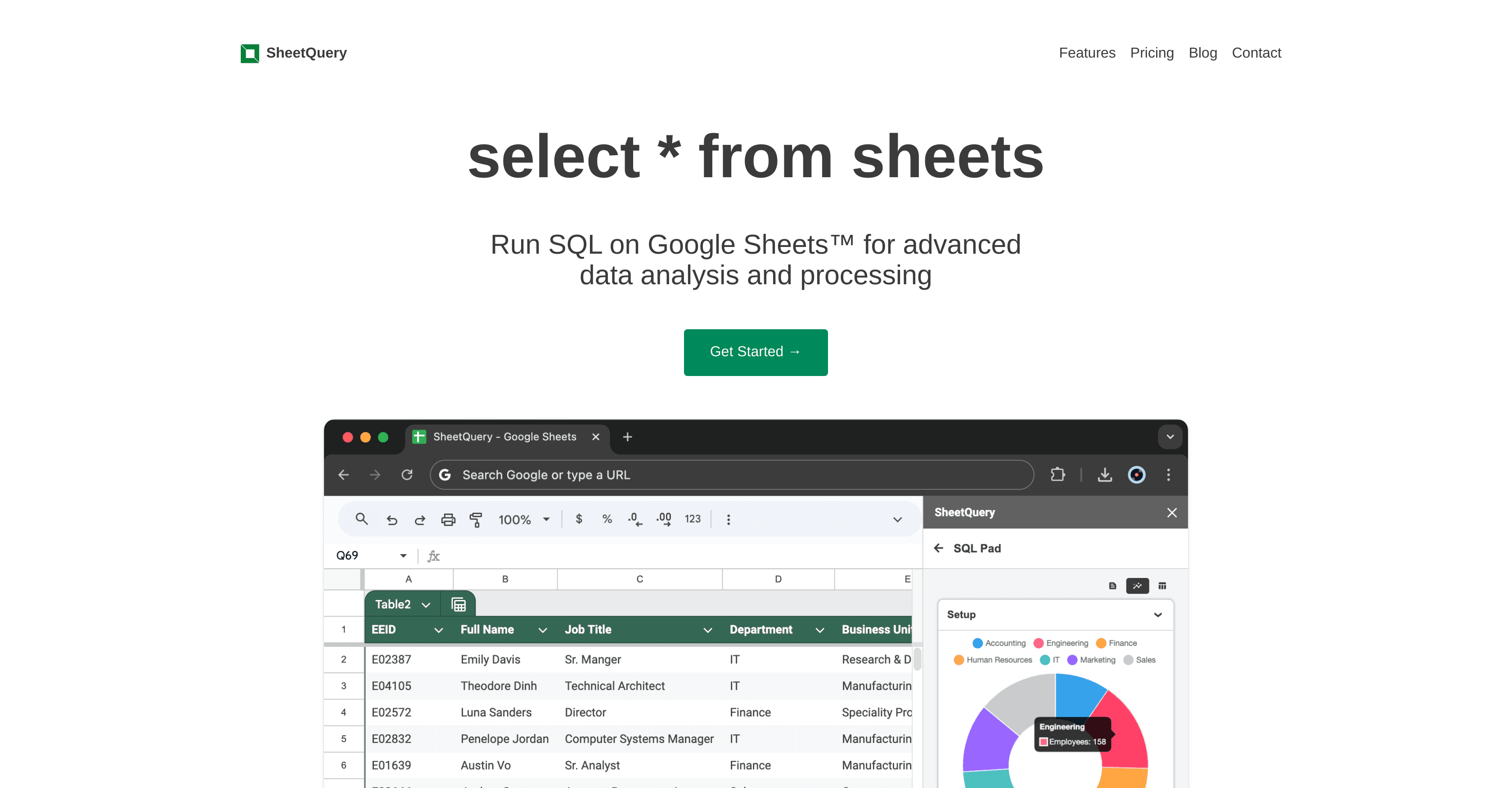Image resolution: width=1512 pixels, height=788 pixels.
Task: Open the chart view icon in SheetQuery panel
Action: 1137,586
